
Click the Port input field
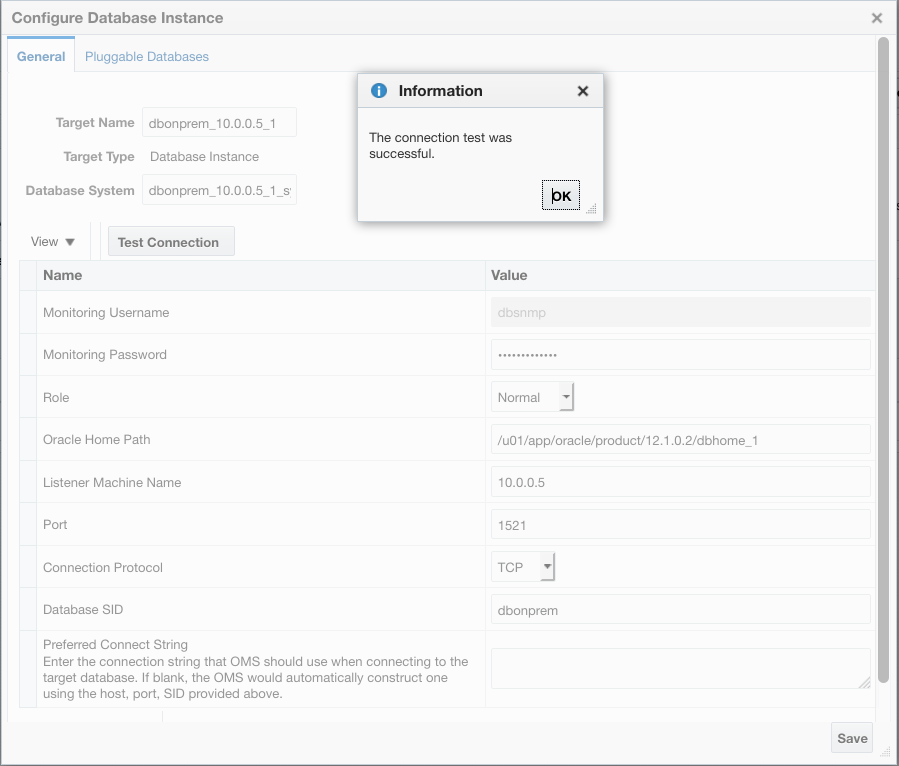click(x=680, y=525)
